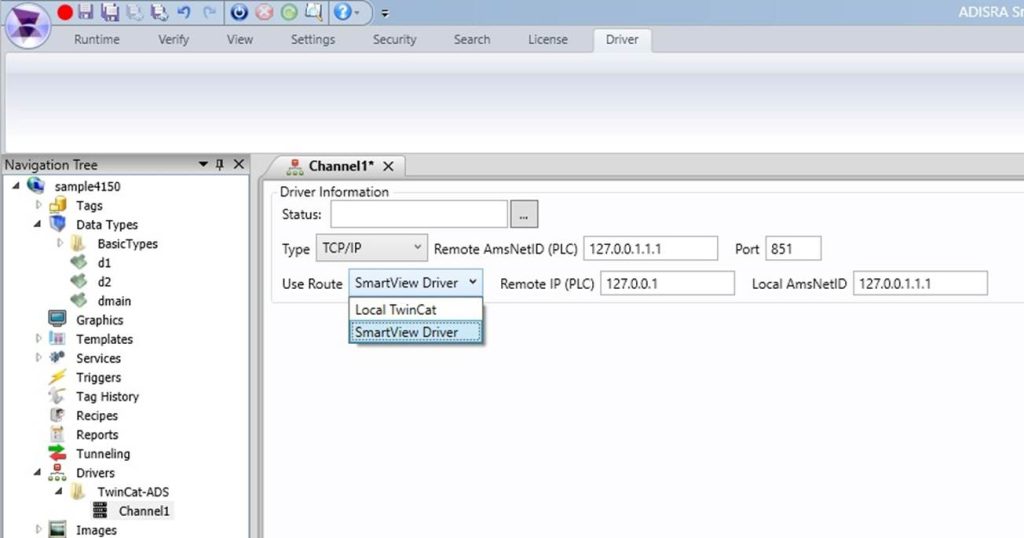The width and height of the screenshot is (1024, 538).
Task: Click the Save All icon
Action: pyautogui.click(x=110, y=12)
